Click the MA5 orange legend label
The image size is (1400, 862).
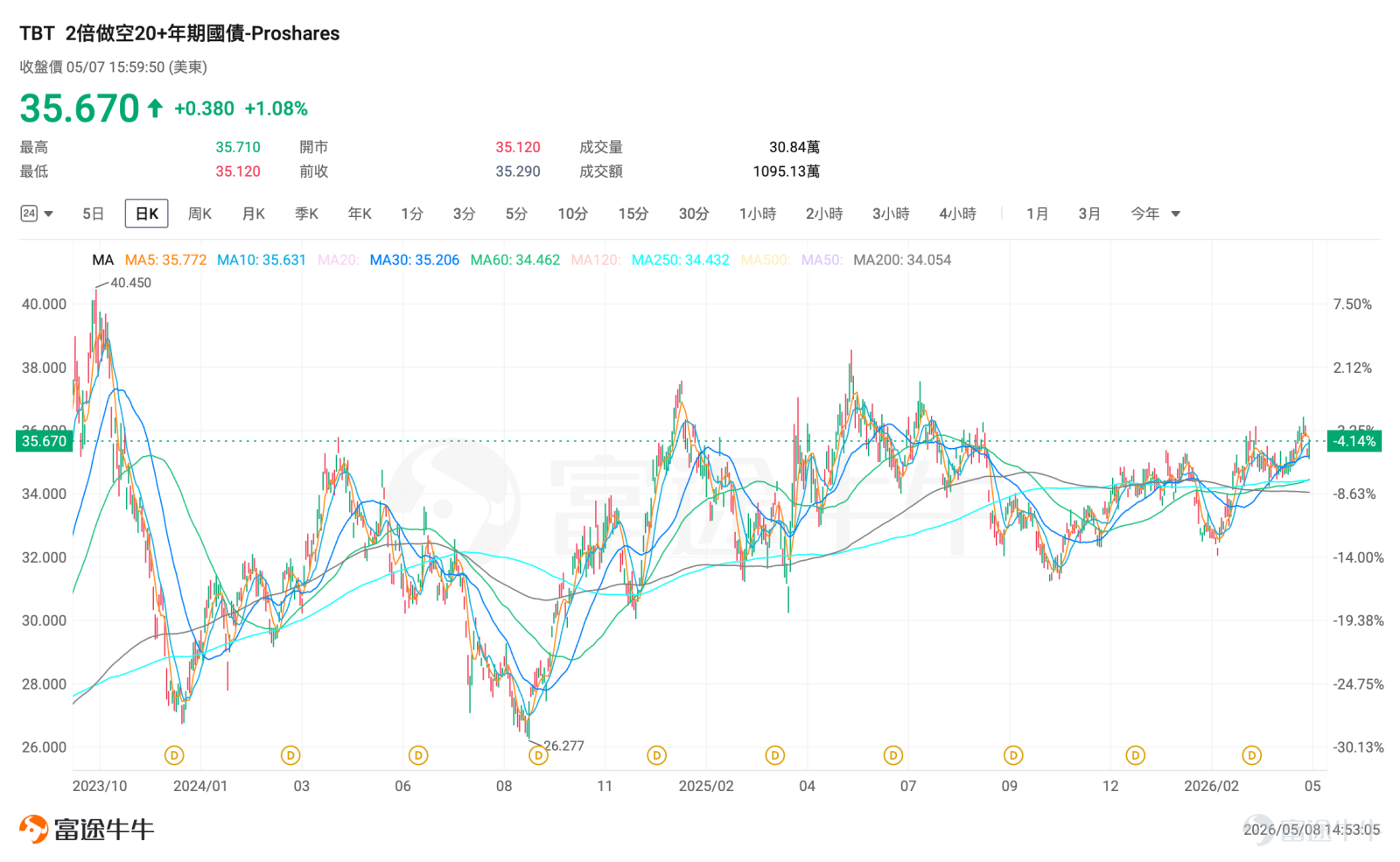[x=165, y=260]
